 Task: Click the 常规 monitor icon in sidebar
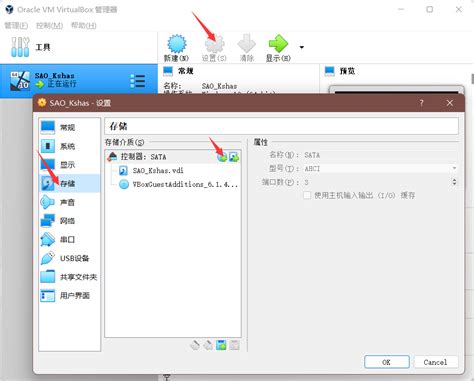click(48, 127)
